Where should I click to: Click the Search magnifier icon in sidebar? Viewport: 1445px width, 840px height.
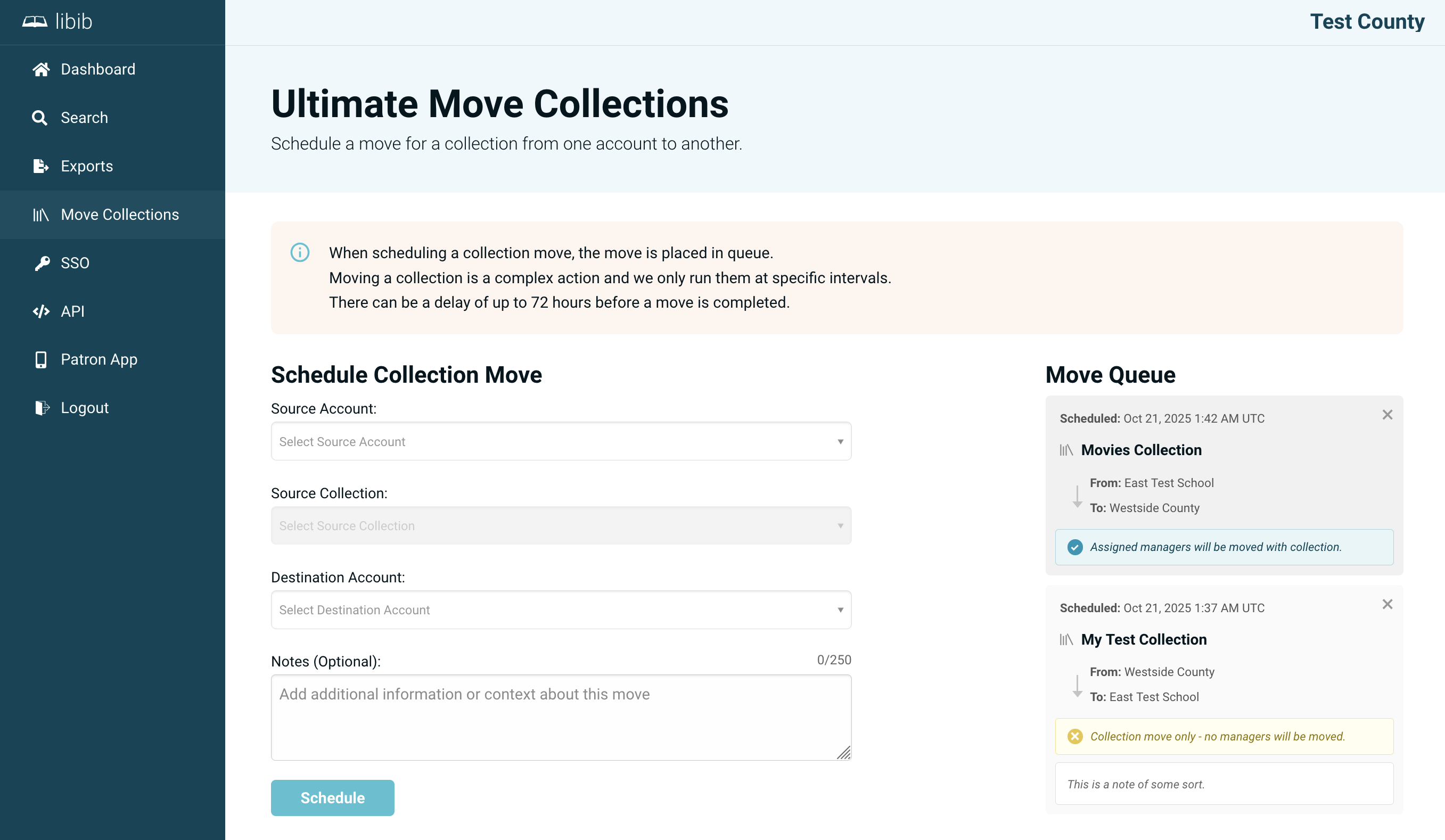point(39,118)
